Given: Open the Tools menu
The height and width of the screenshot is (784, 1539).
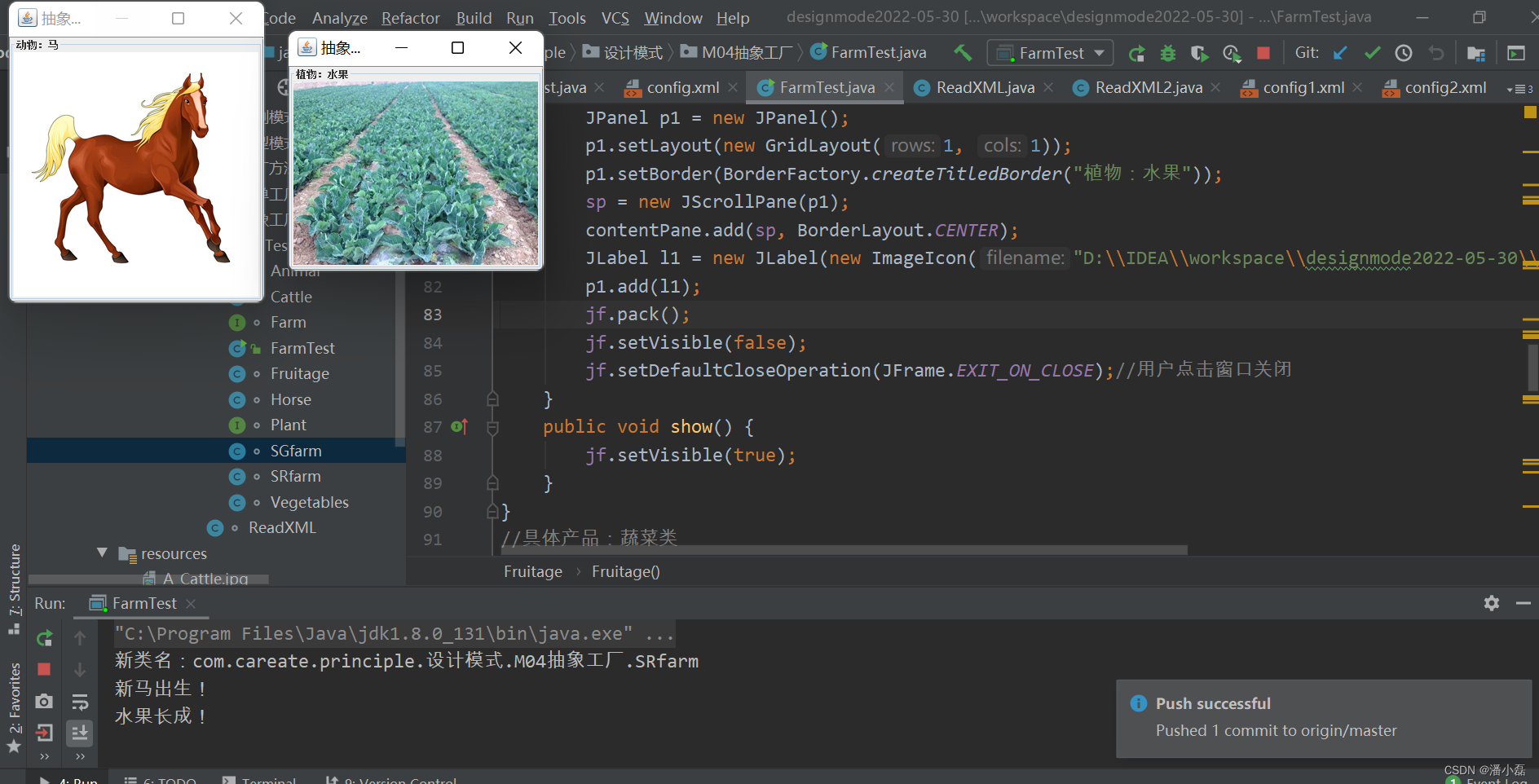Looking at the screenshot, I should [567, 18].
